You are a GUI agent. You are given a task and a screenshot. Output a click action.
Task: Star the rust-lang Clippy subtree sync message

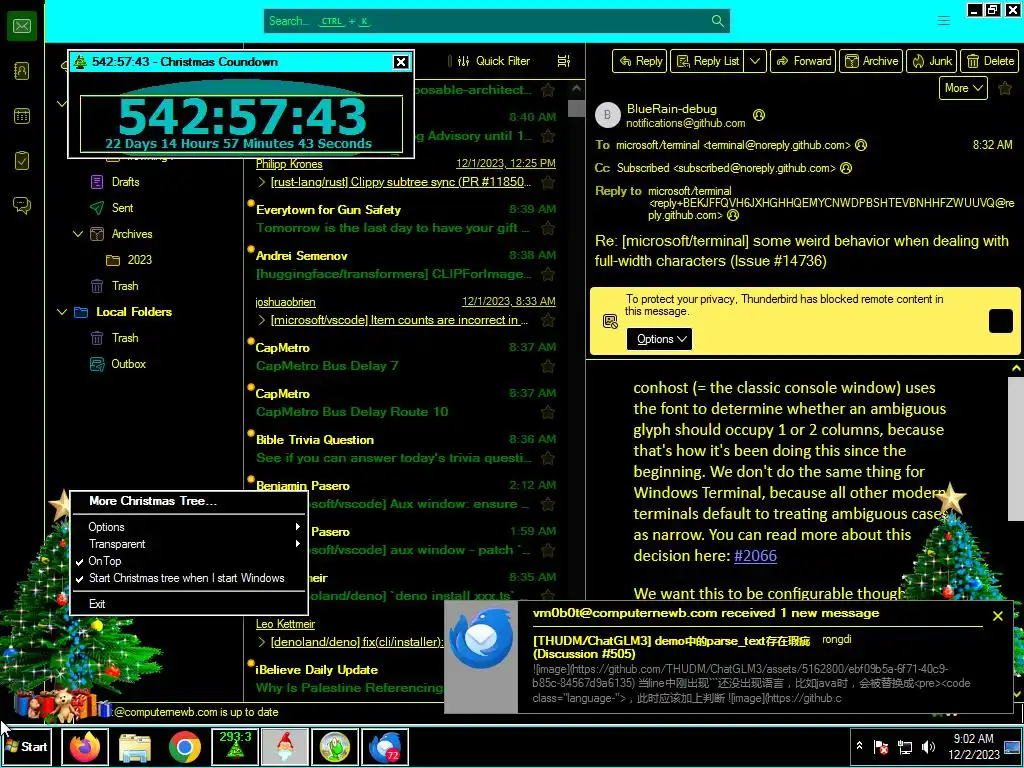tap(548, 182)
